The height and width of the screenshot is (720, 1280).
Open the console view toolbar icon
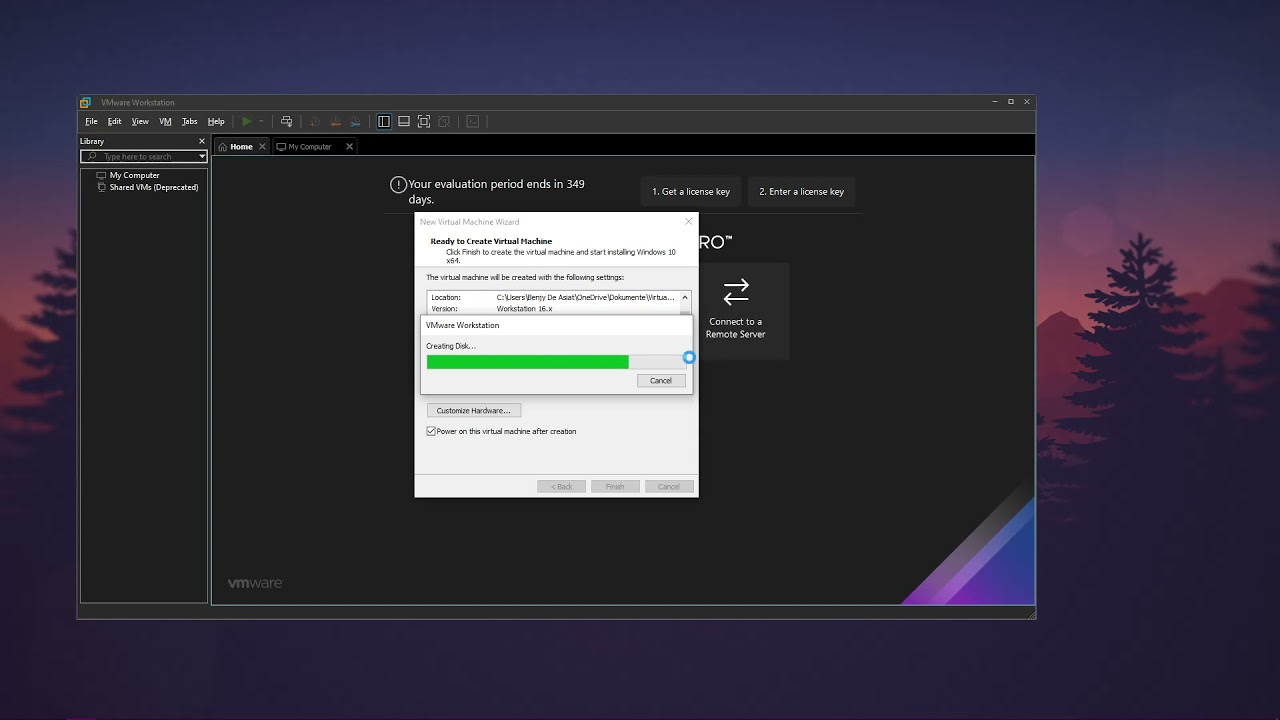coord(473,121)
